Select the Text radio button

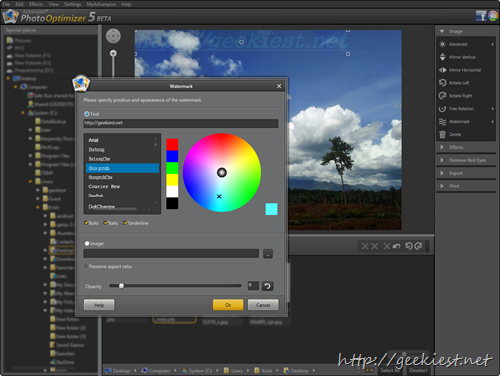[87, 114]
